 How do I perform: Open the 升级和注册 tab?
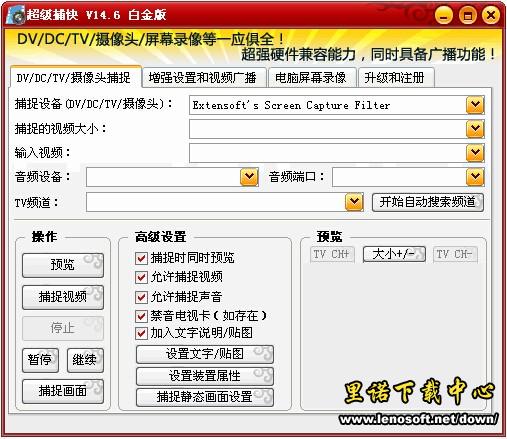coord(396,78)
